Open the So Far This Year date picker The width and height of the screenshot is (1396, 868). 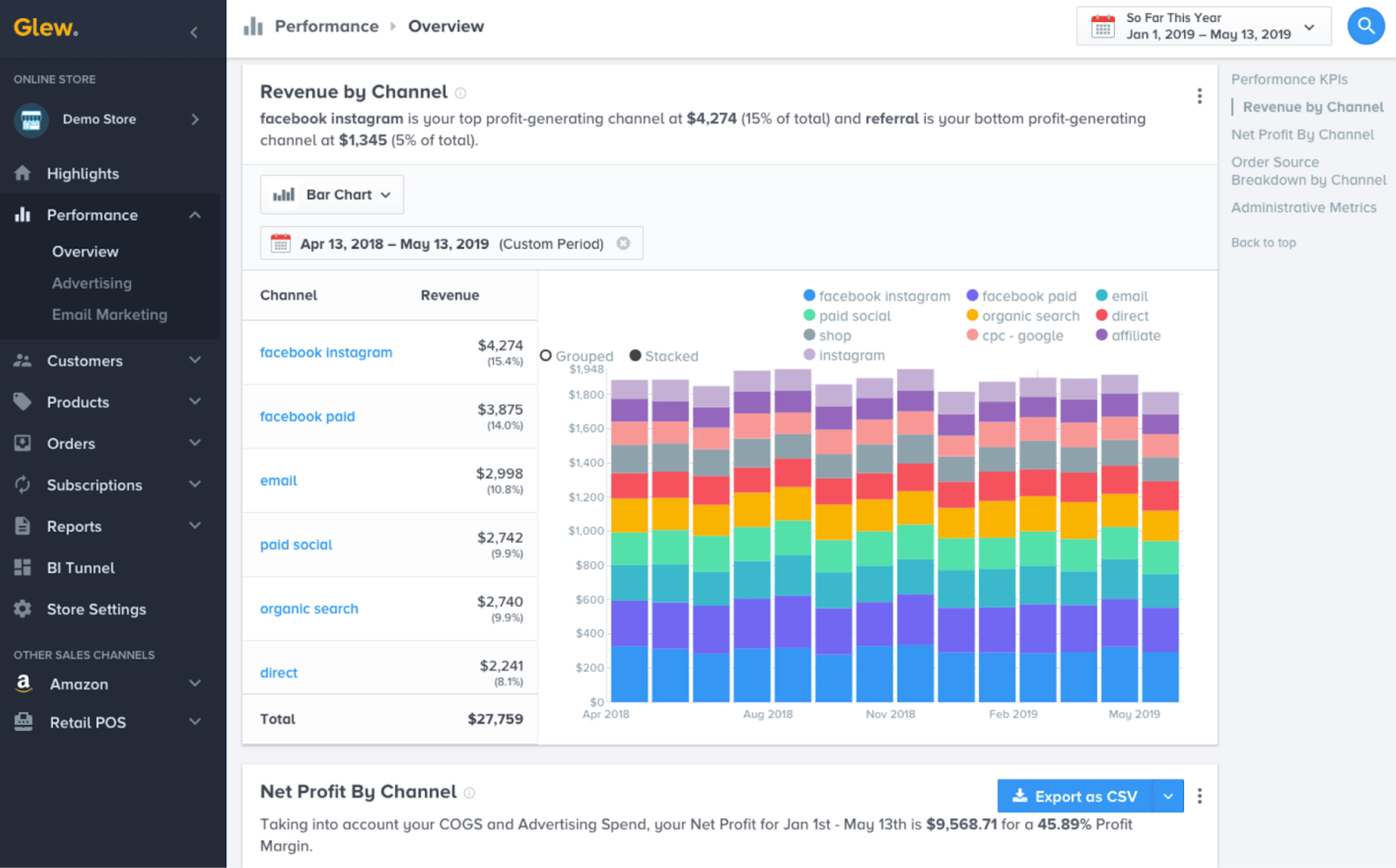[x=1202, y=26]
